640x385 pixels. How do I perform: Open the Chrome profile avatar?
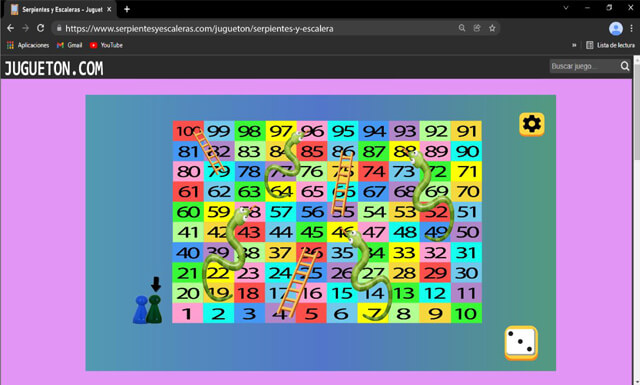[x=616, y=28]
